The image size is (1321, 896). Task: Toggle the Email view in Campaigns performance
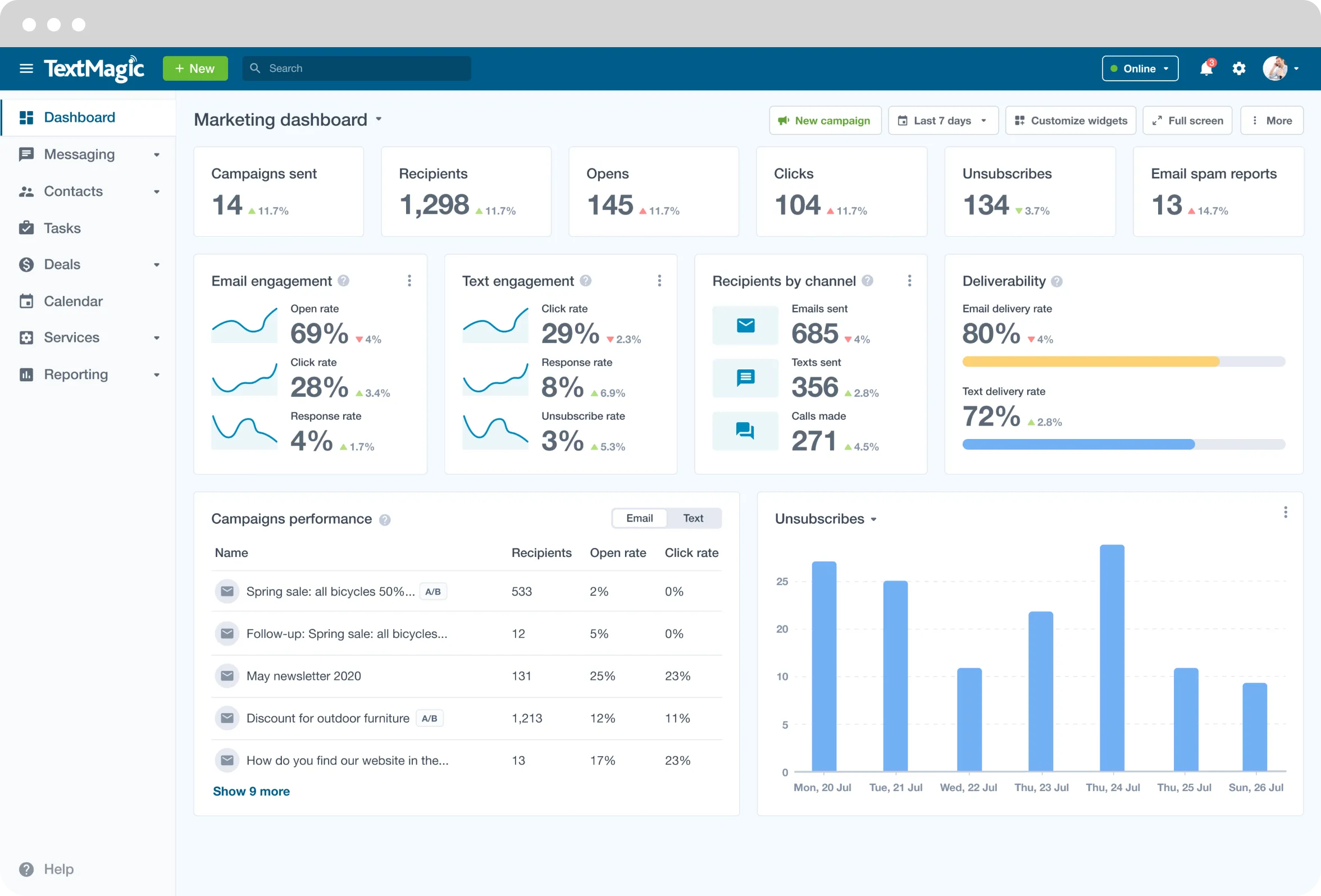[639, 518]
